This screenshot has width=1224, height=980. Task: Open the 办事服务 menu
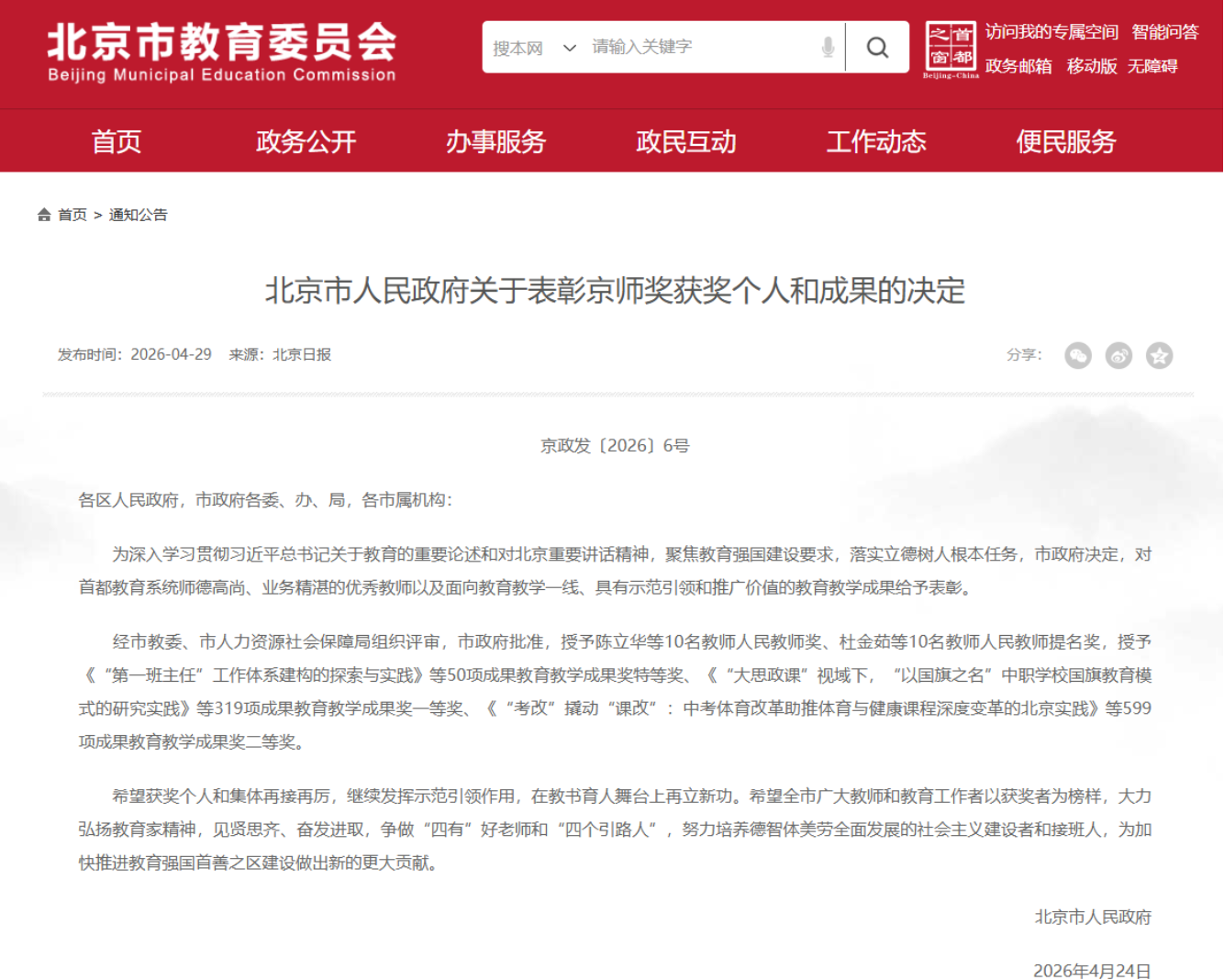[495, 141]
